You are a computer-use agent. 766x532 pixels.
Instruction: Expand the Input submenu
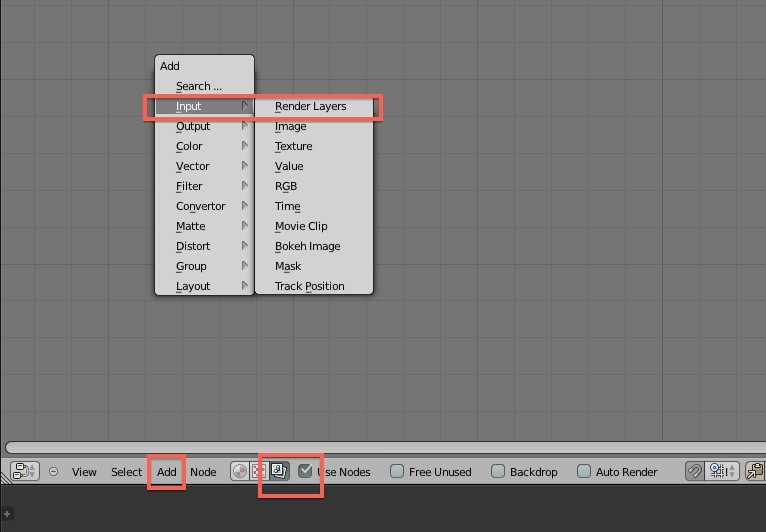(205, 106)
